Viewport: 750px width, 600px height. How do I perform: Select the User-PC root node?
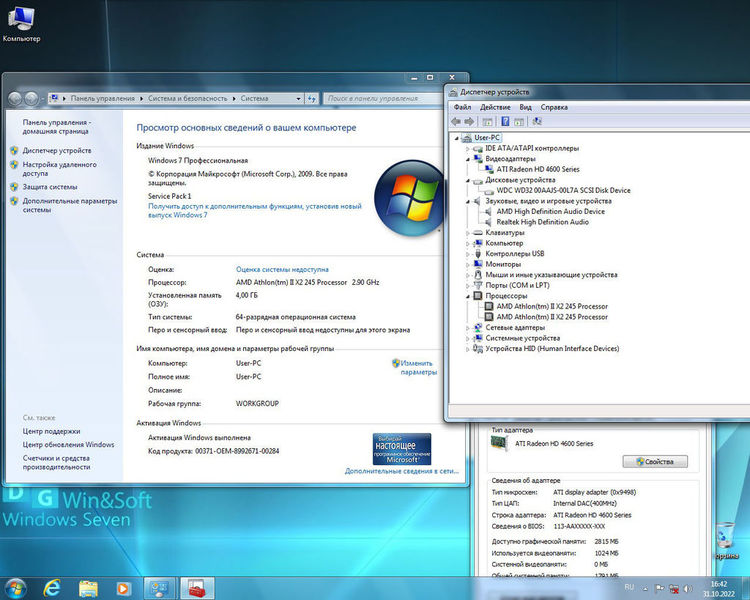click(487, 137)
